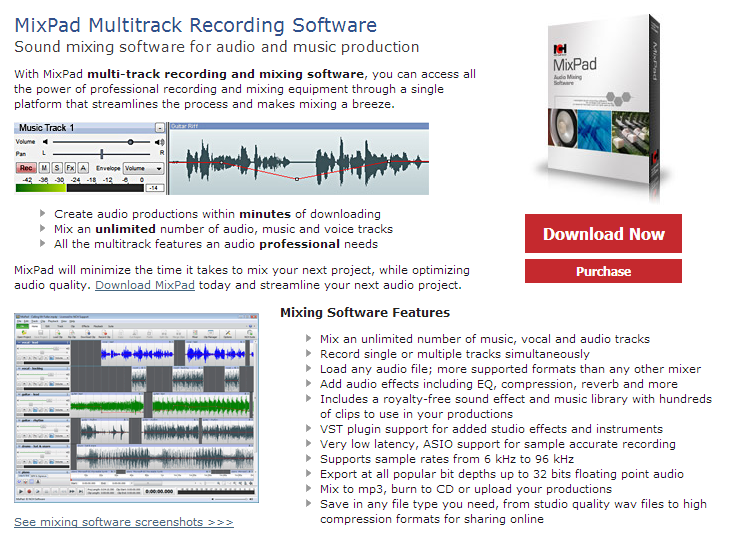Toggle the M mute button
The height and width of the screenshot is (560, 738).
[44, 168]
